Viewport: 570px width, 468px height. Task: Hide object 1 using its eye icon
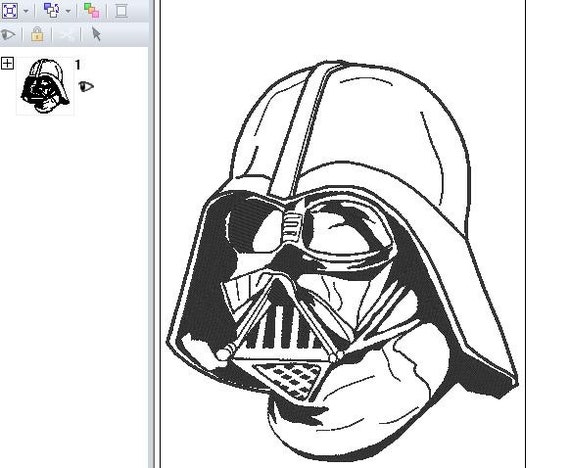[86, 87]
